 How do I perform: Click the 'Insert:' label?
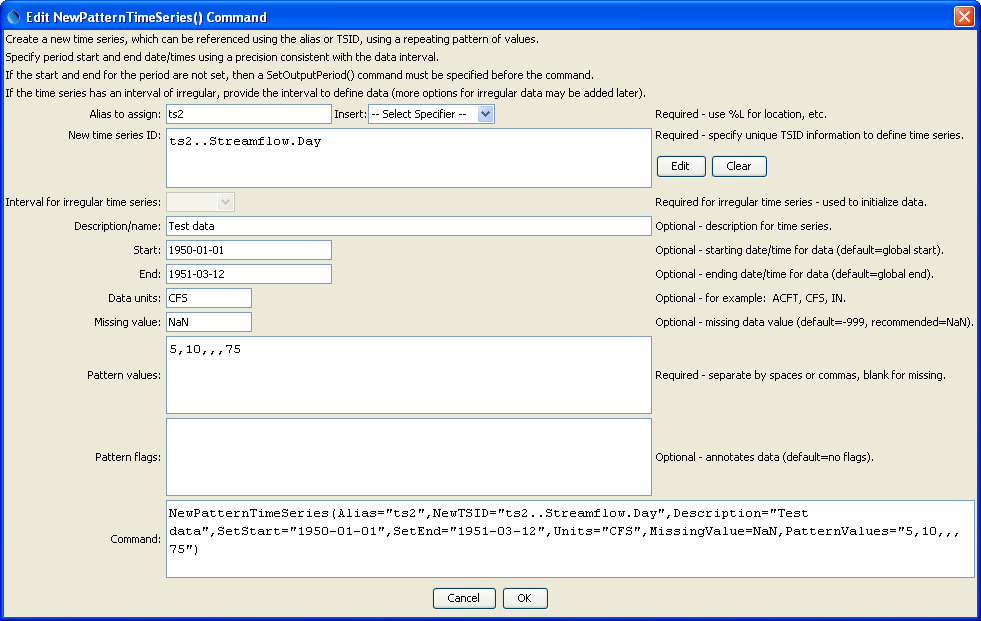350,114
